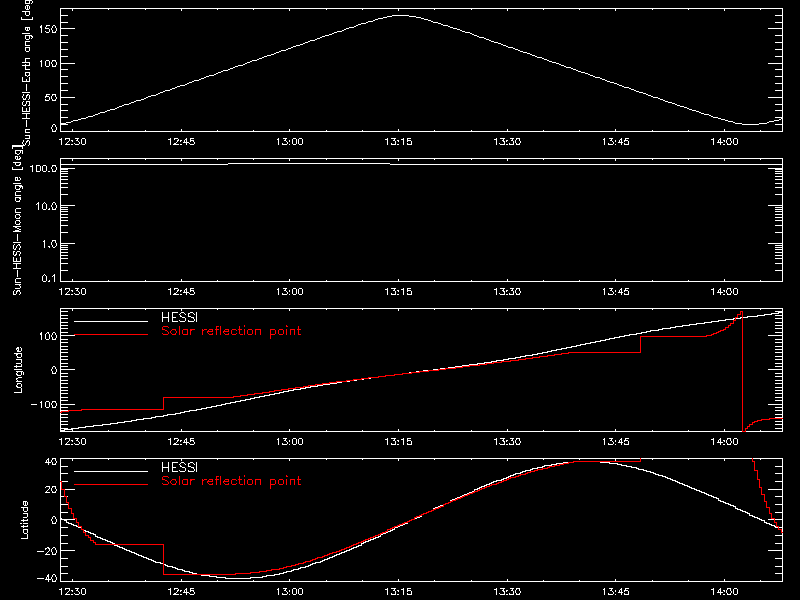This screenshot has height=600, width=800.
Task: Click peak of Sun-HESSI-Earth angle curve
Action: [x=401, y=16]
